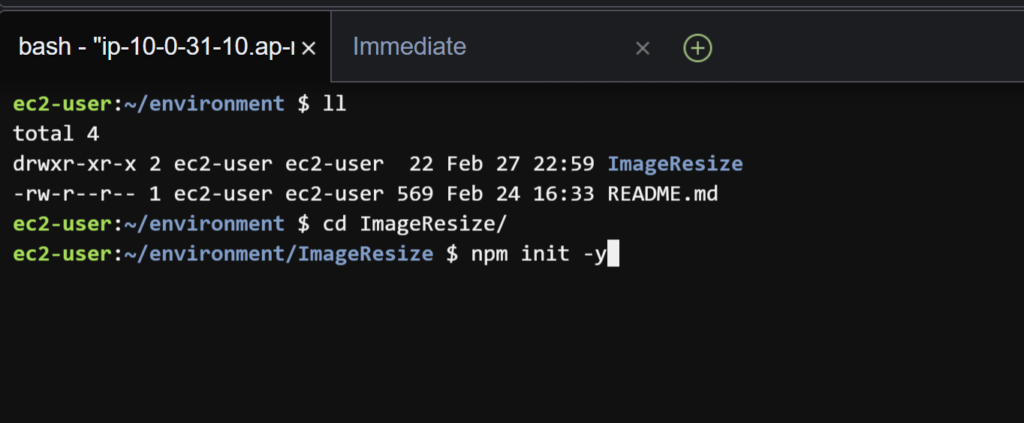Click the 'total 4' output line
1024x423 pixels.
tap(57, 133)
